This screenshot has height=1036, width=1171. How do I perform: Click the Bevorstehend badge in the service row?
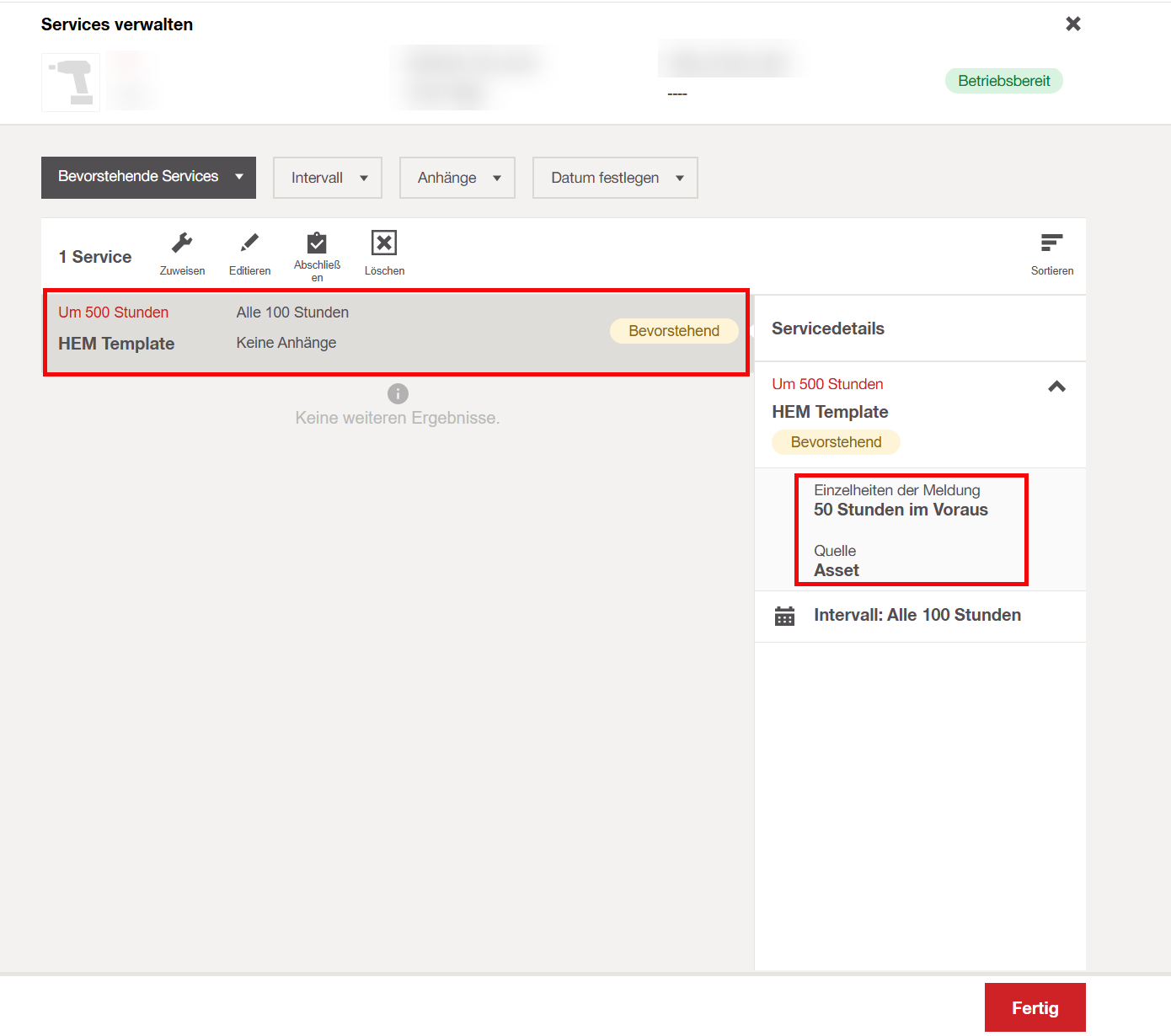673,331
